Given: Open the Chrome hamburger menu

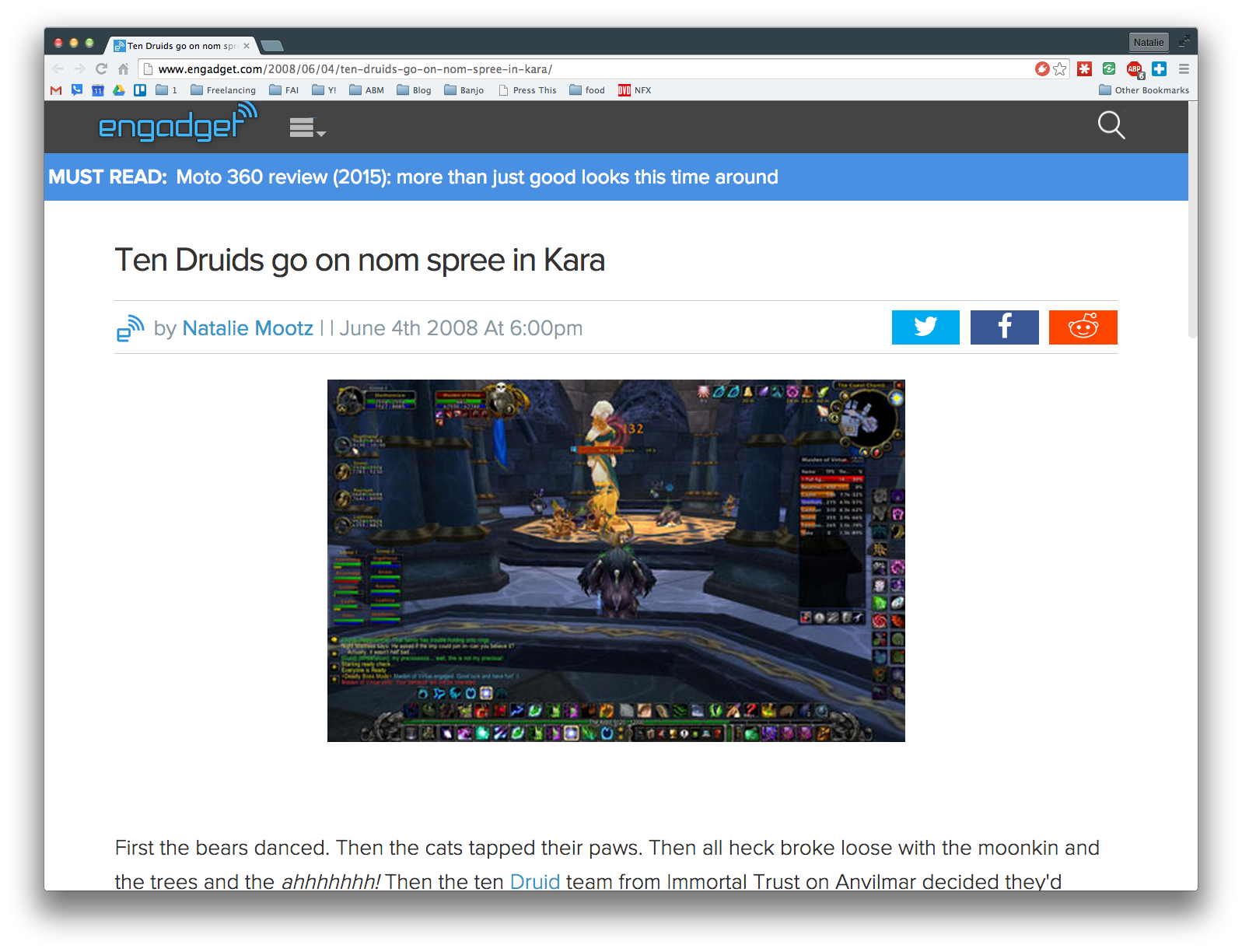Looking at the screenshot, I should (x=1184, y=68).
